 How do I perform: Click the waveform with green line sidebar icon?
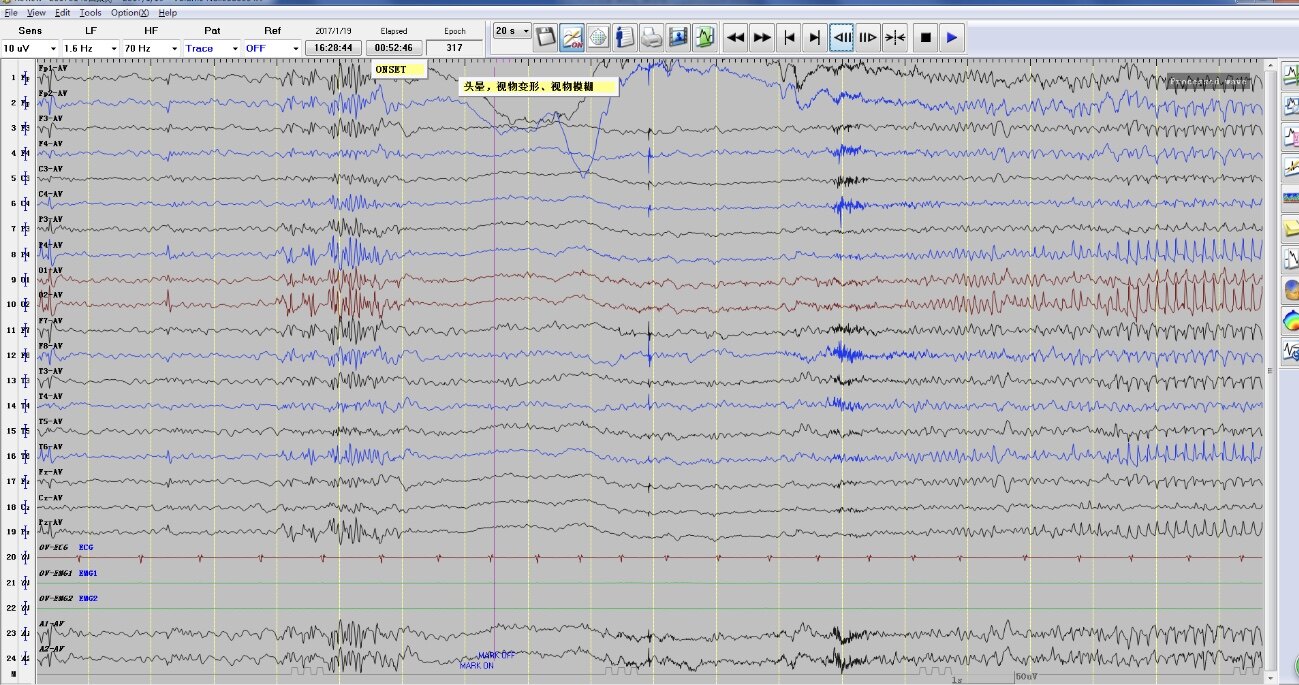click(1290, 74)
